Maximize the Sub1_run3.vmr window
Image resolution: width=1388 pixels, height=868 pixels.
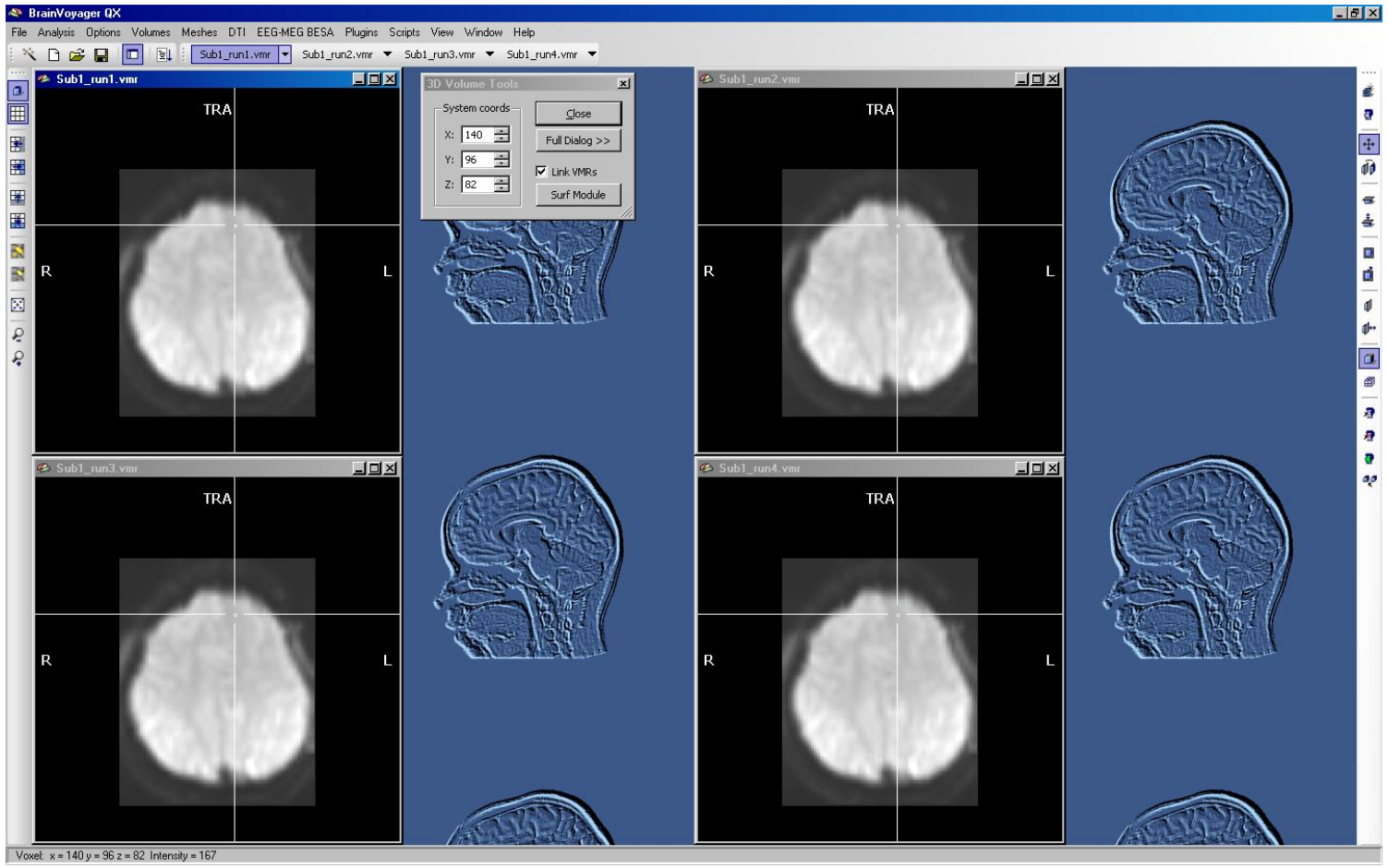tap(374, 468)
